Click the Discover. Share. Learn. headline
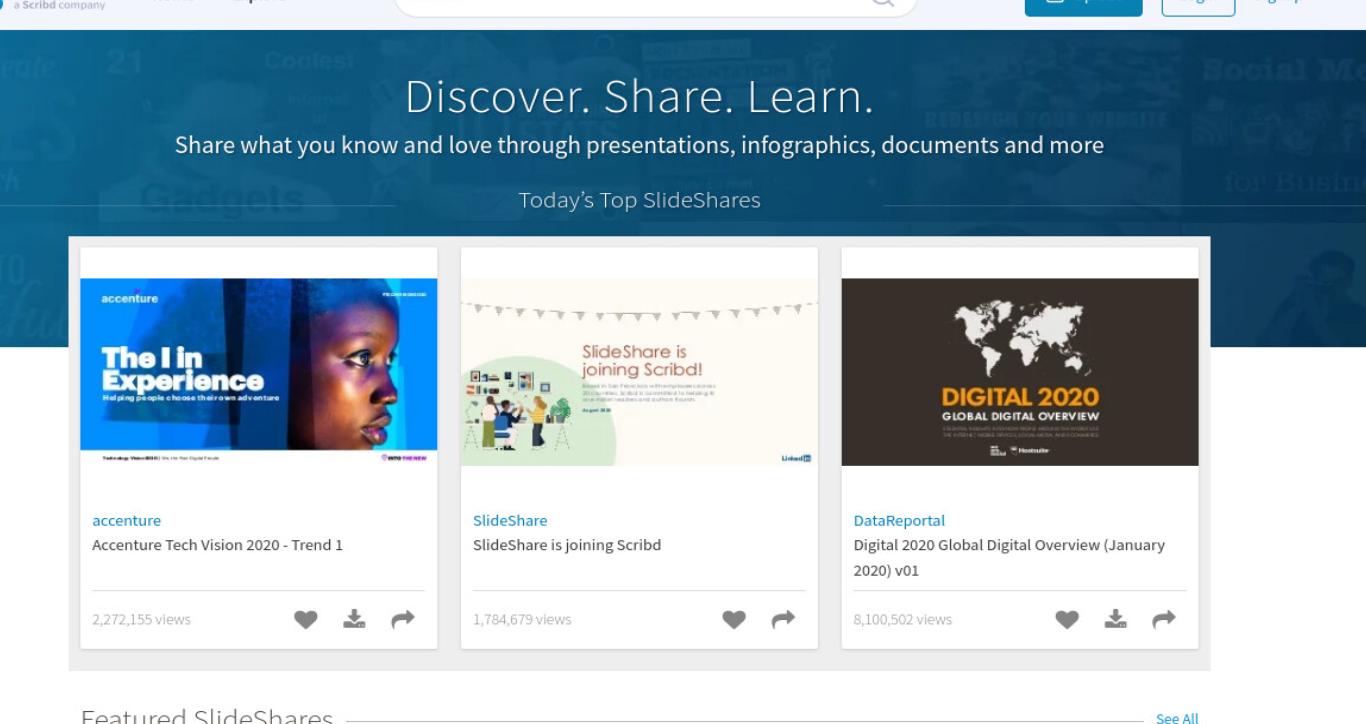 click(640, 96)
